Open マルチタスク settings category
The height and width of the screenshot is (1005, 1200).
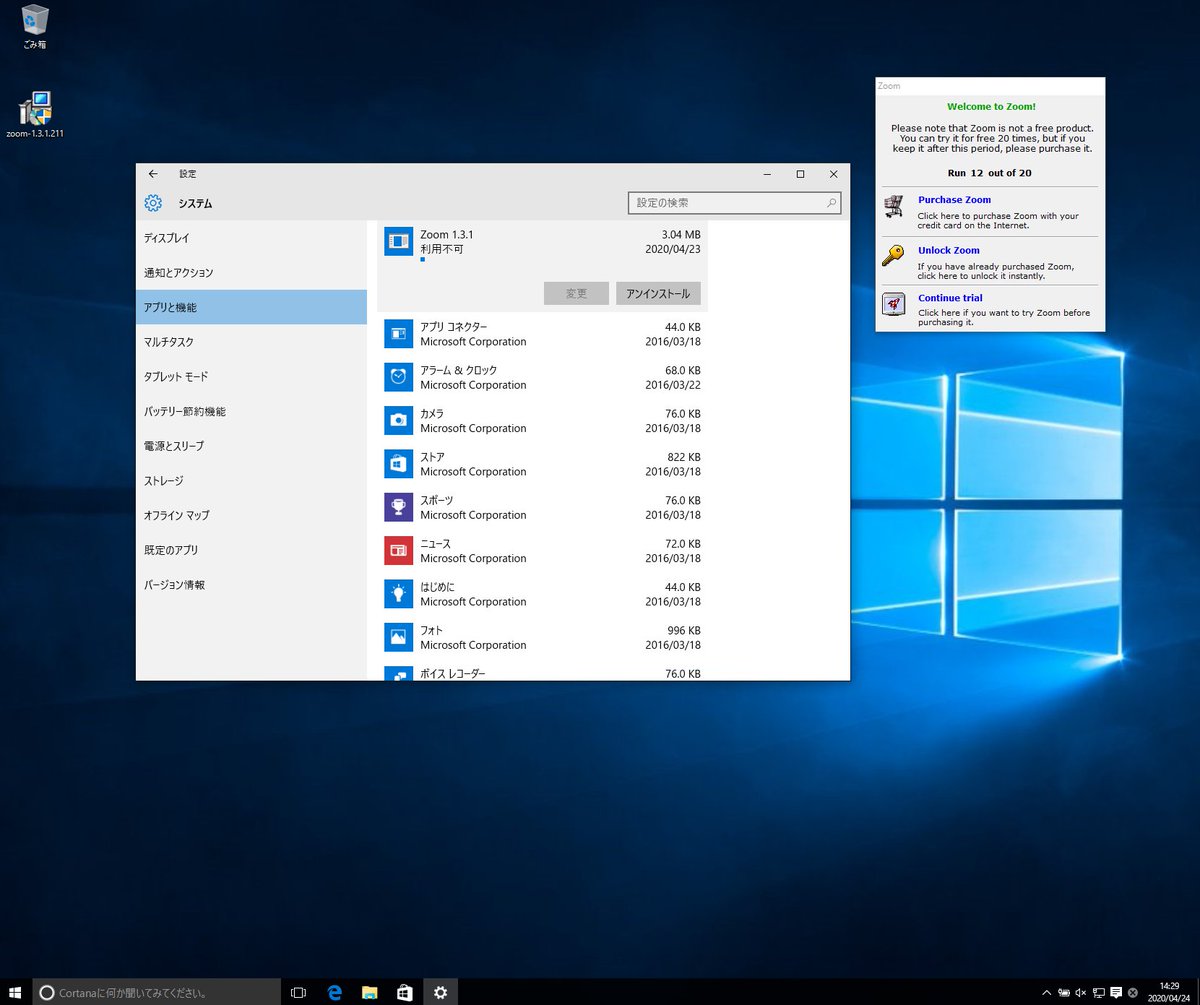pos(251,342)
